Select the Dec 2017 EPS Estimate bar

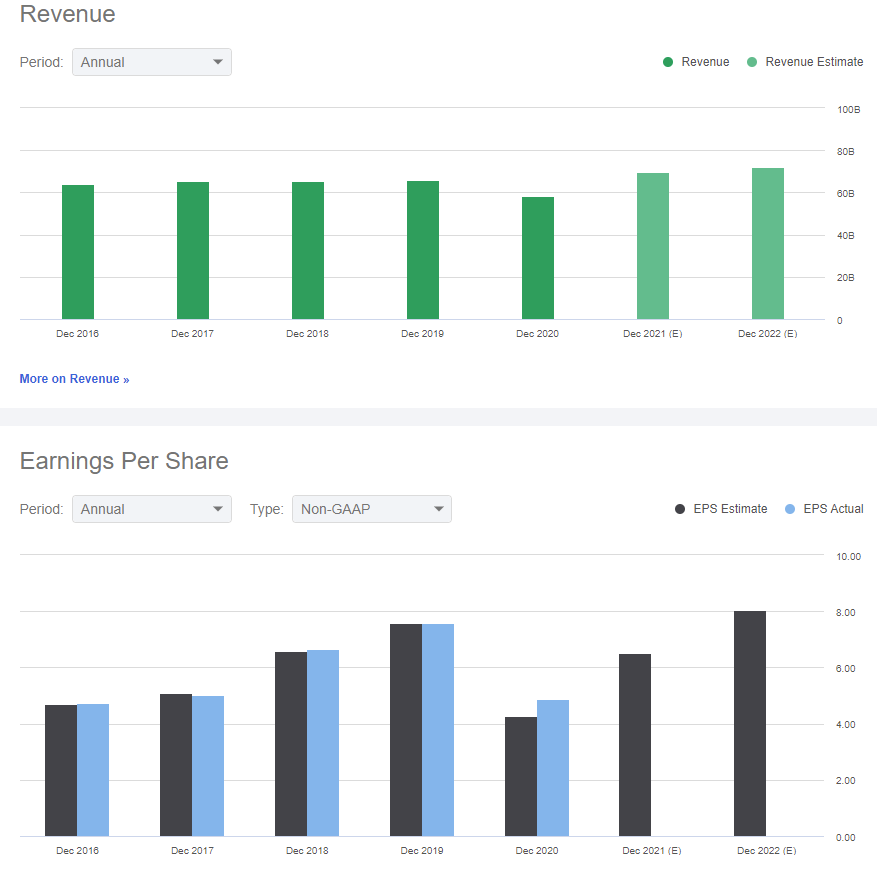pos(176,765)
